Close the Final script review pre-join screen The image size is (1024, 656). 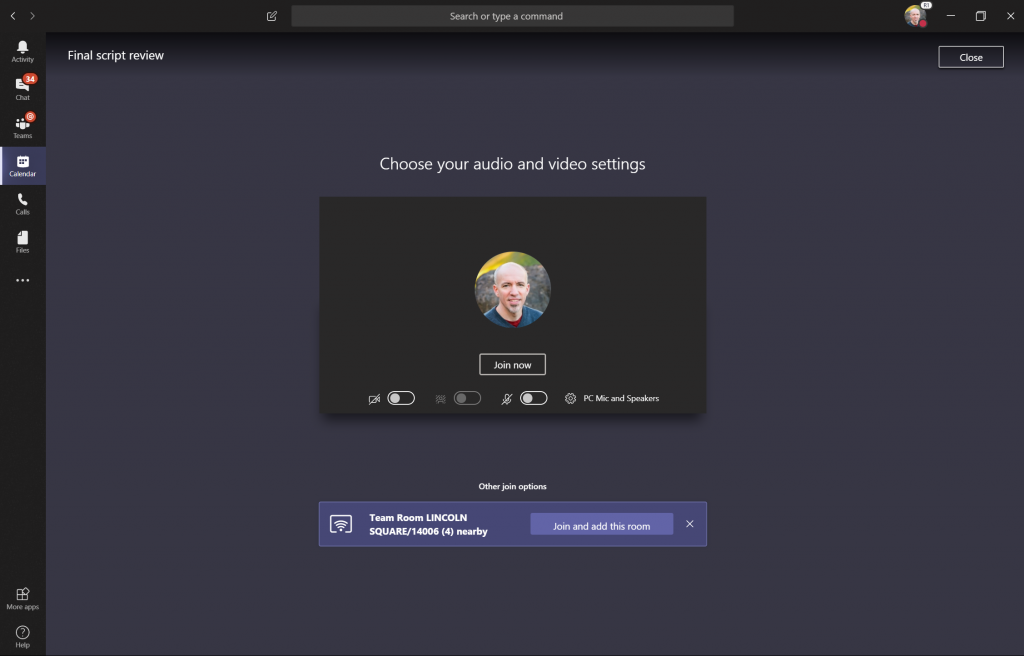tap(970, 57)
